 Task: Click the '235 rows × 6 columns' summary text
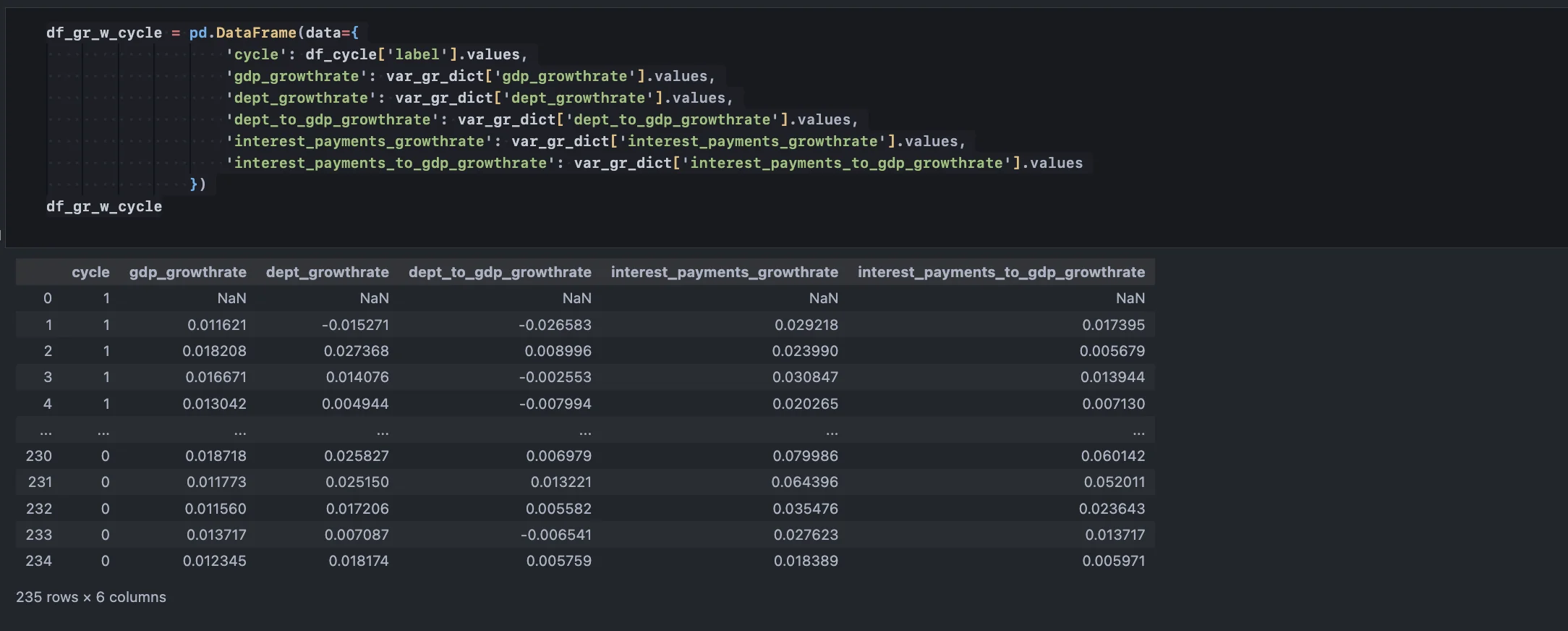point(91,597)
